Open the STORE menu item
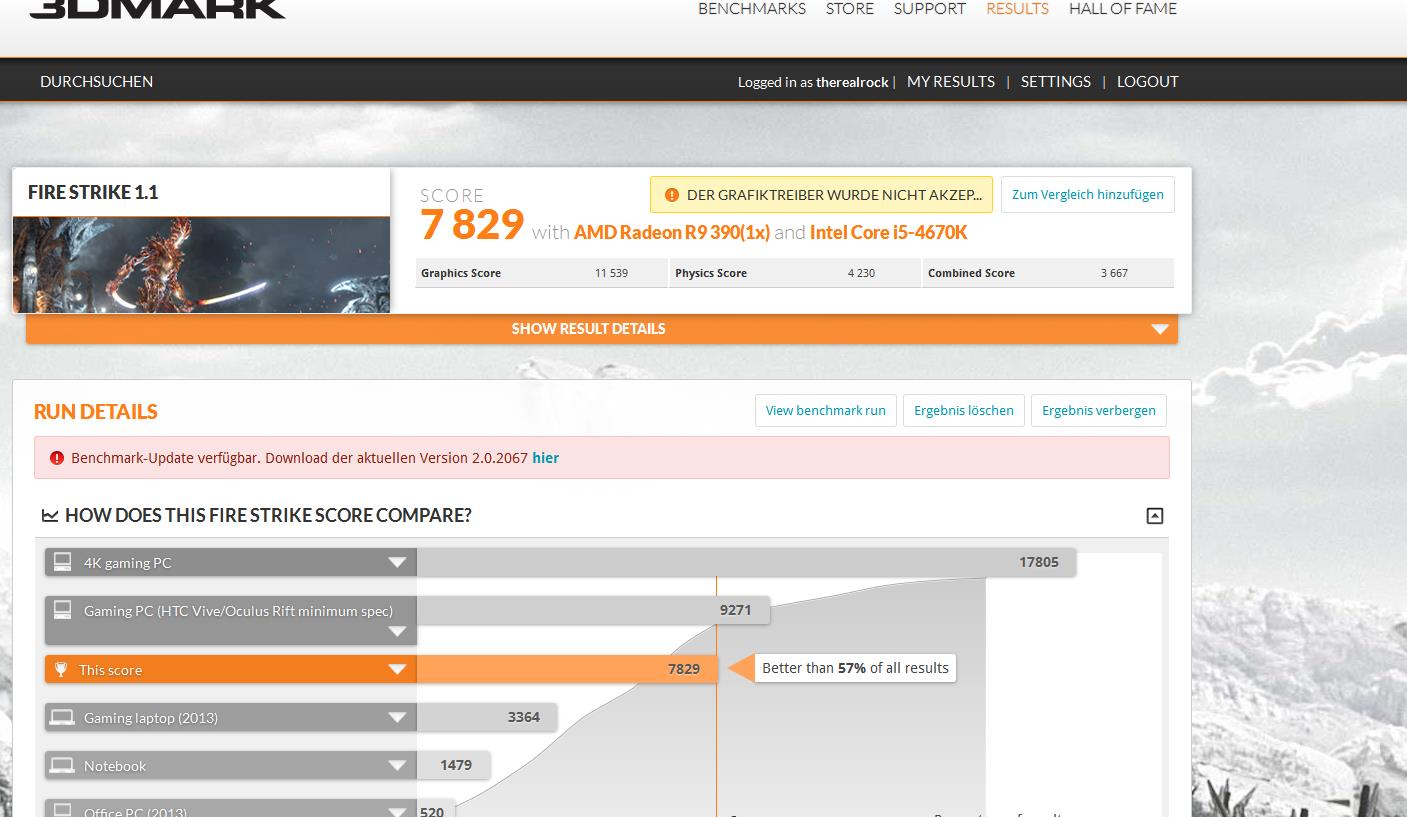This screenshot has height=817, width=1407. 850,9
